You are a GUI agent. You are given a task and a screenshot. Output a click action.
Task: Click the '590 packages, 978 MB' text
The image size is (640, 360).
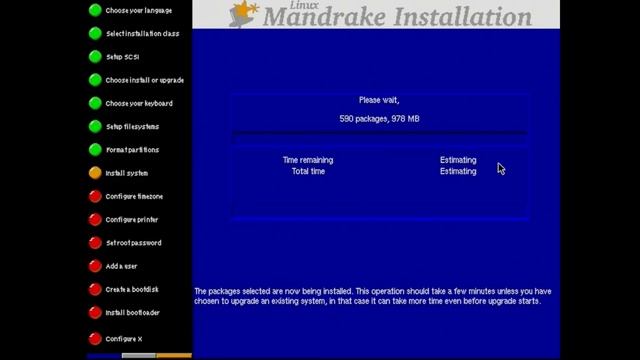tap(379, 119)
